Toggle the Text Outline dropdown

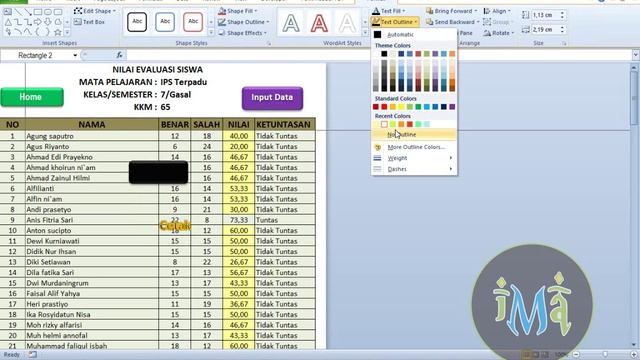(x=395, y=22)
